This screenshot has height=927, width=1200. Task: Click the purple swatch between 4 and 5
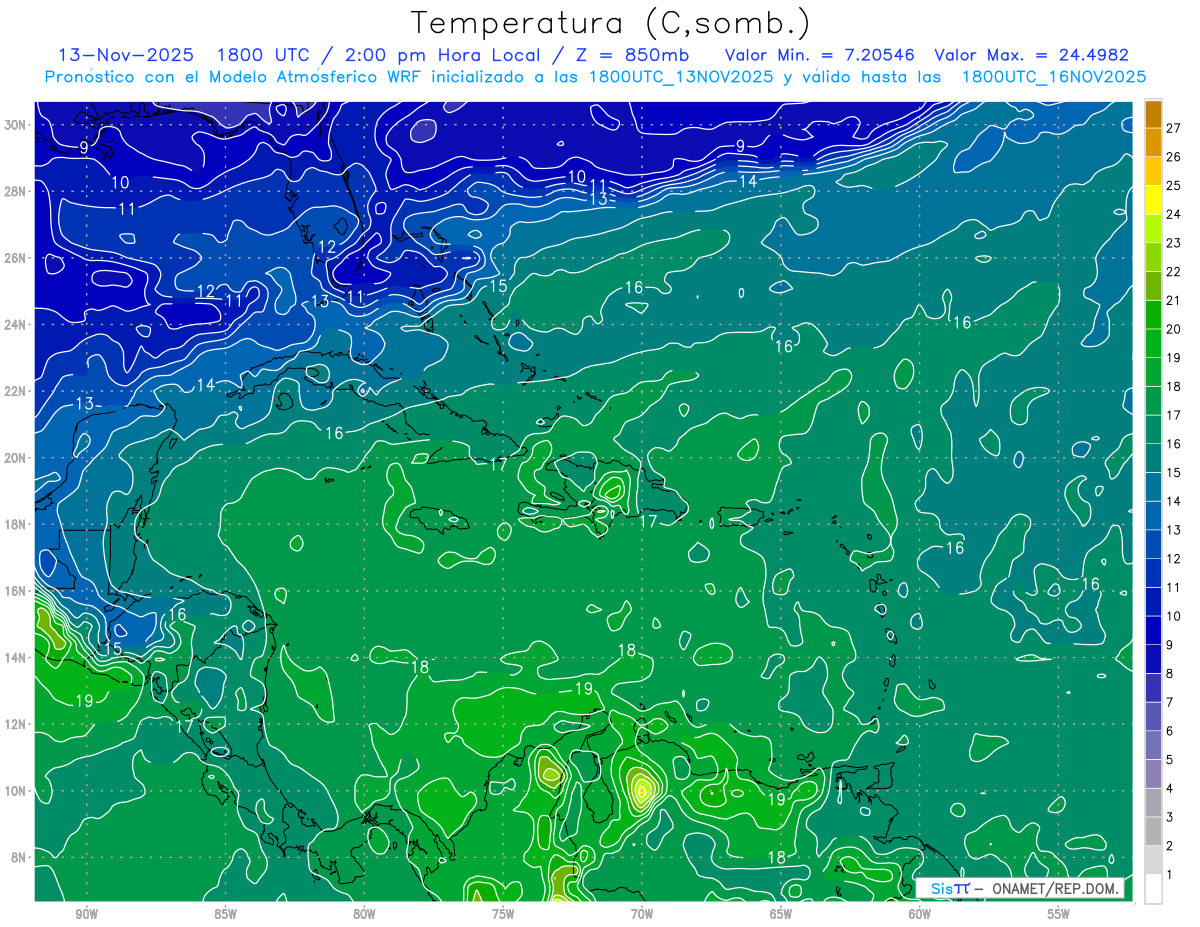(x=1154, y=774)
